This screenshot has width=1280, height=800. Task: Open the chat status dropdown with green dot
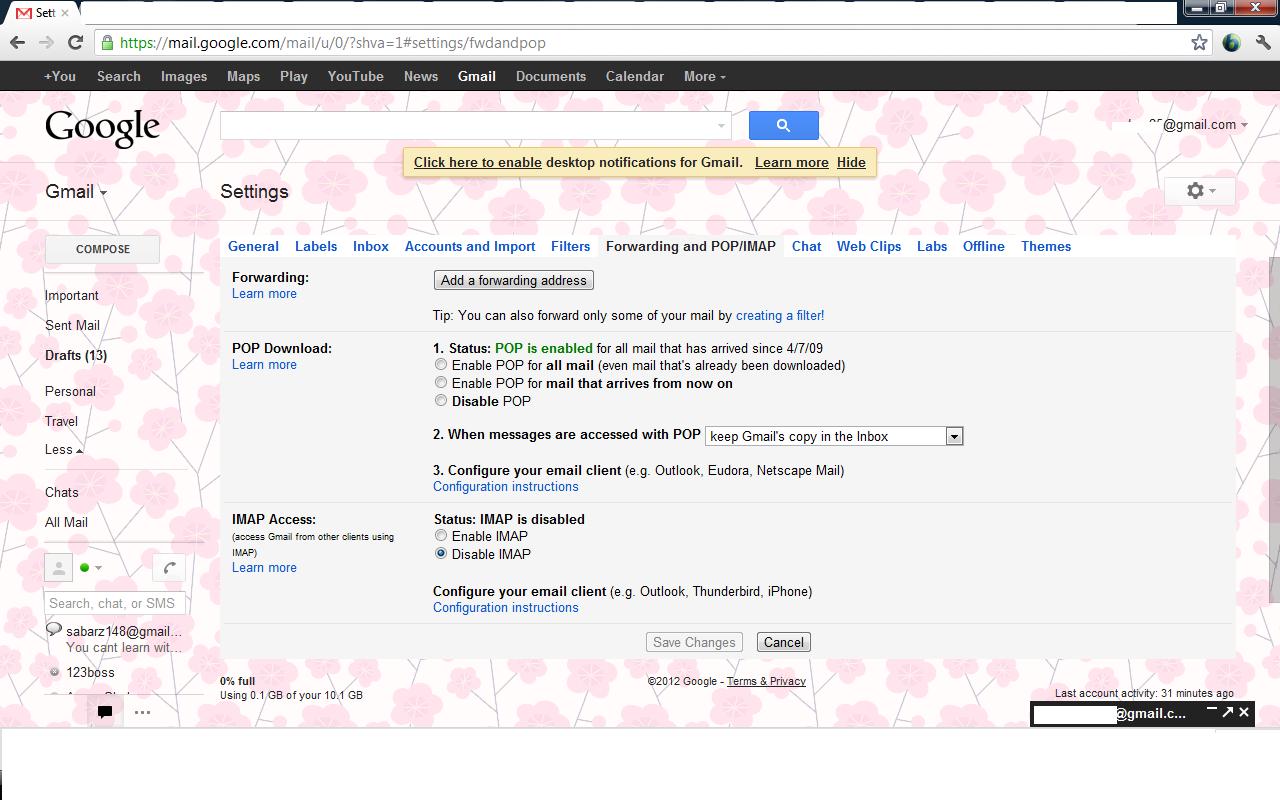(x=91, y=568)
